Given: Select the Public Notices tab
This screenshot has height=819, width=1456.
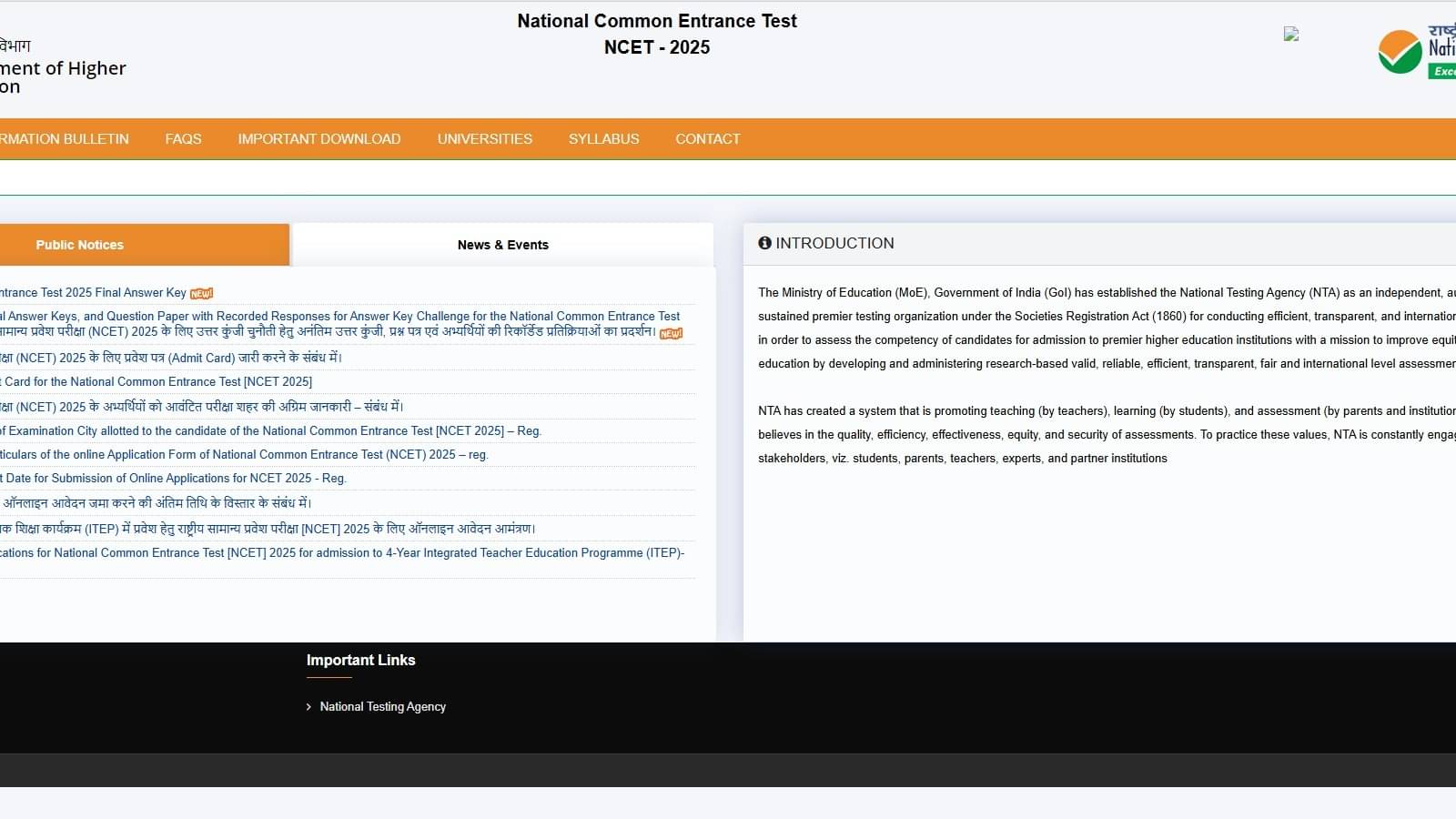Looking at the screenshot, I should (145, 245).
